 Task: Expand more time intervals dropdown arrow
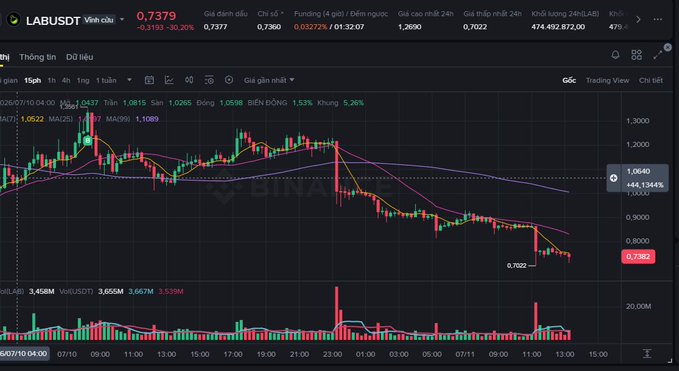pos(129,80)
